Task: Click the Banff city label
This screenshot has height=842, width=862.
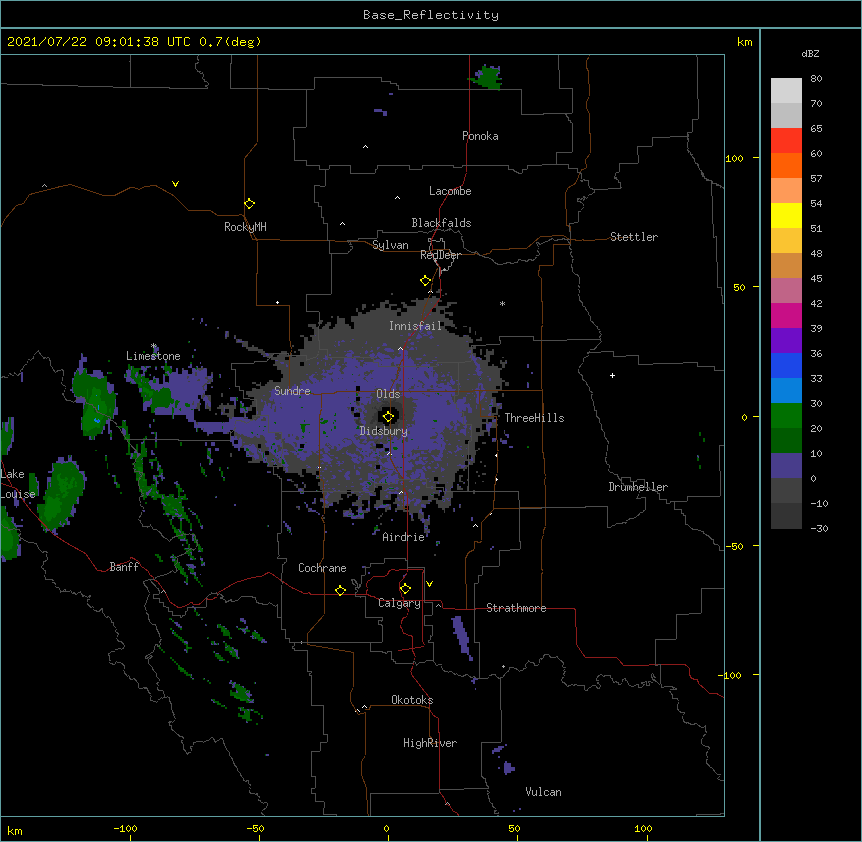Action: tap(124, 567)
